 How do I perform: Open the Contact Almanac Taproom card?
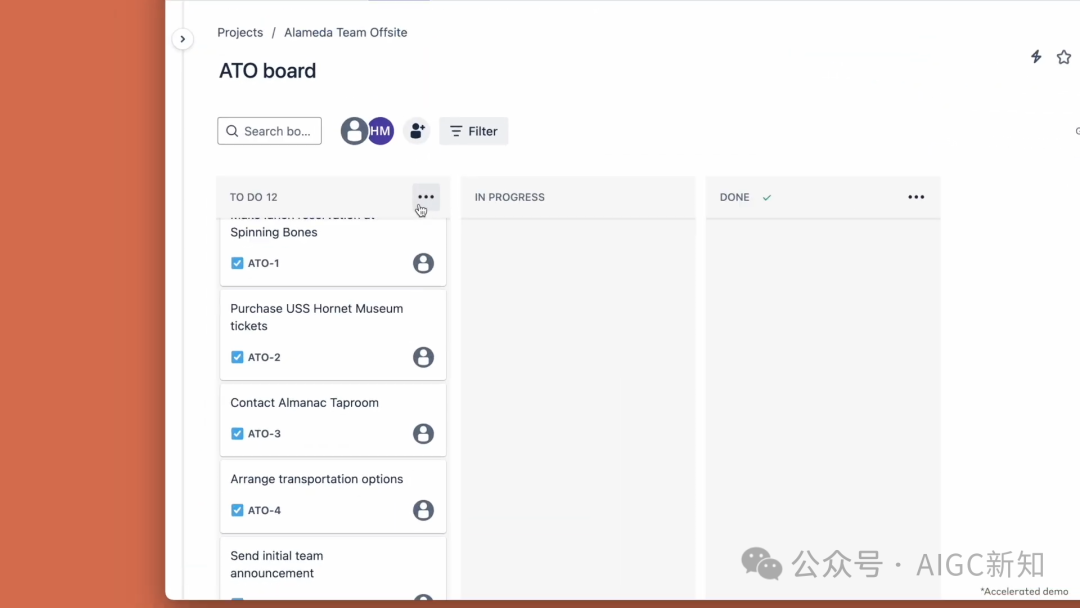(x=333, y=420)
